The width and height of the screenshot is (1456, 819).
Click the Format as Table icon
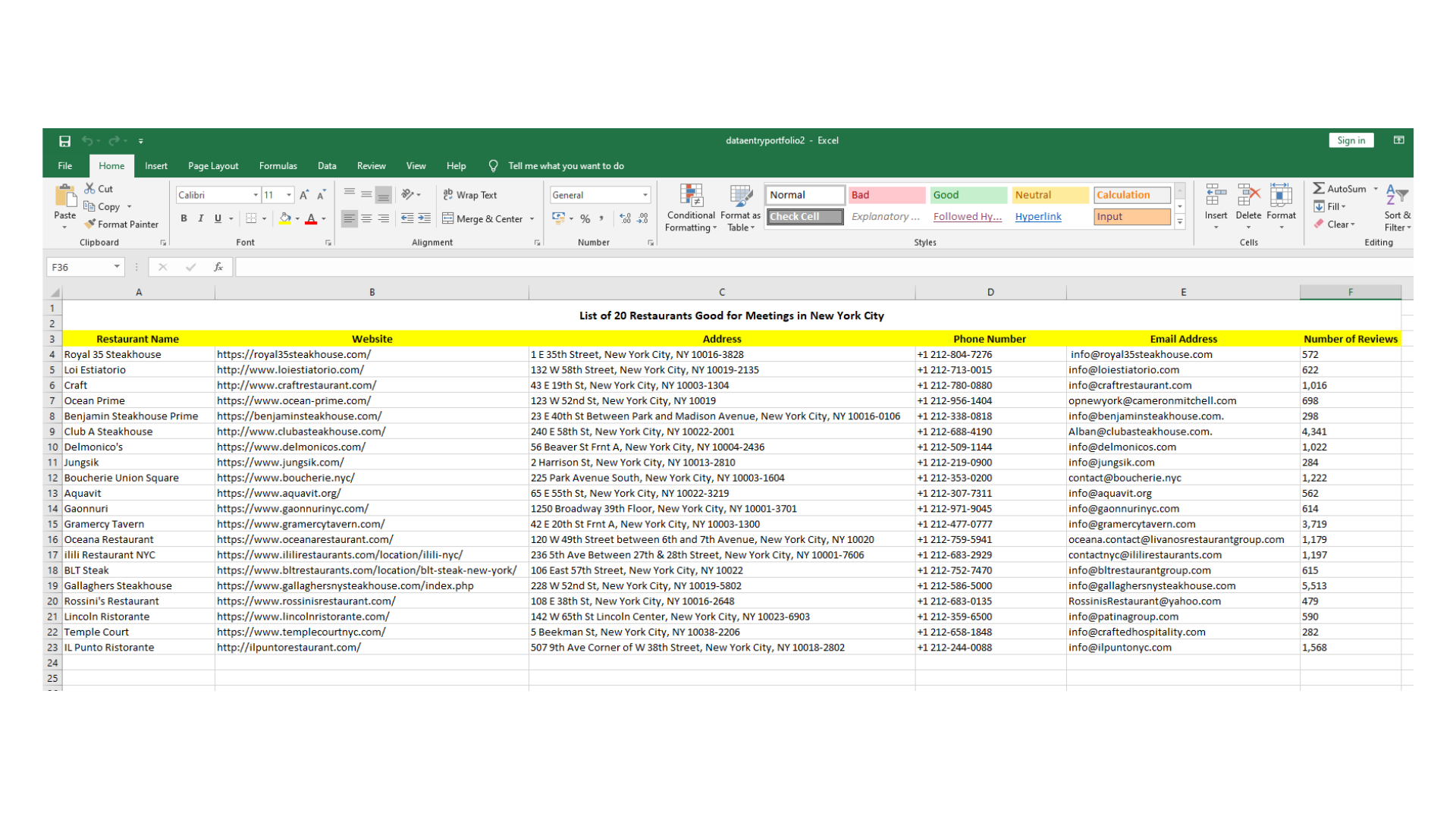(x=740, y=196)
